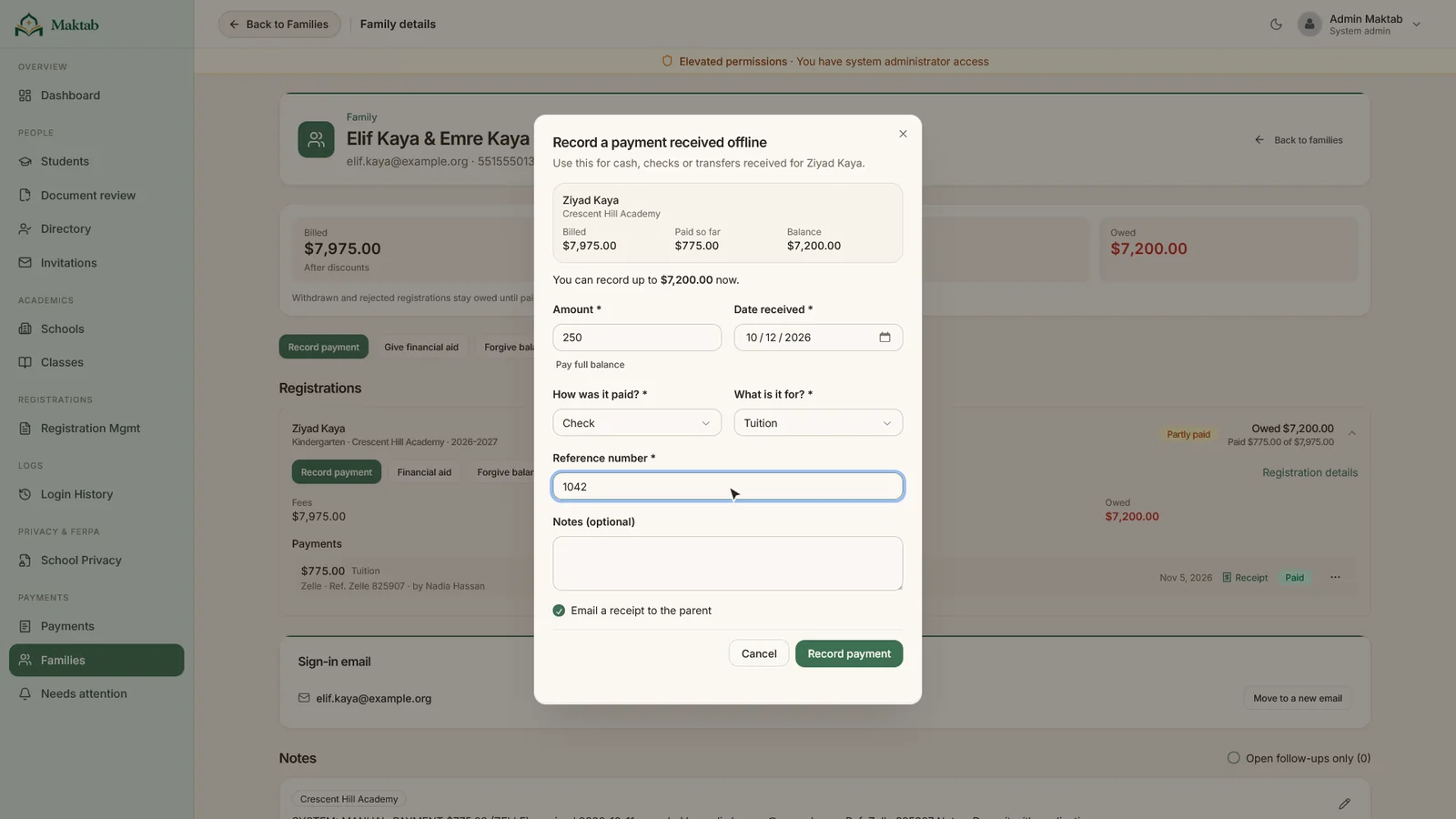Open Needs attention in sidebar
The height and width of the screenshot is (819, 1456).
[96, 693]
